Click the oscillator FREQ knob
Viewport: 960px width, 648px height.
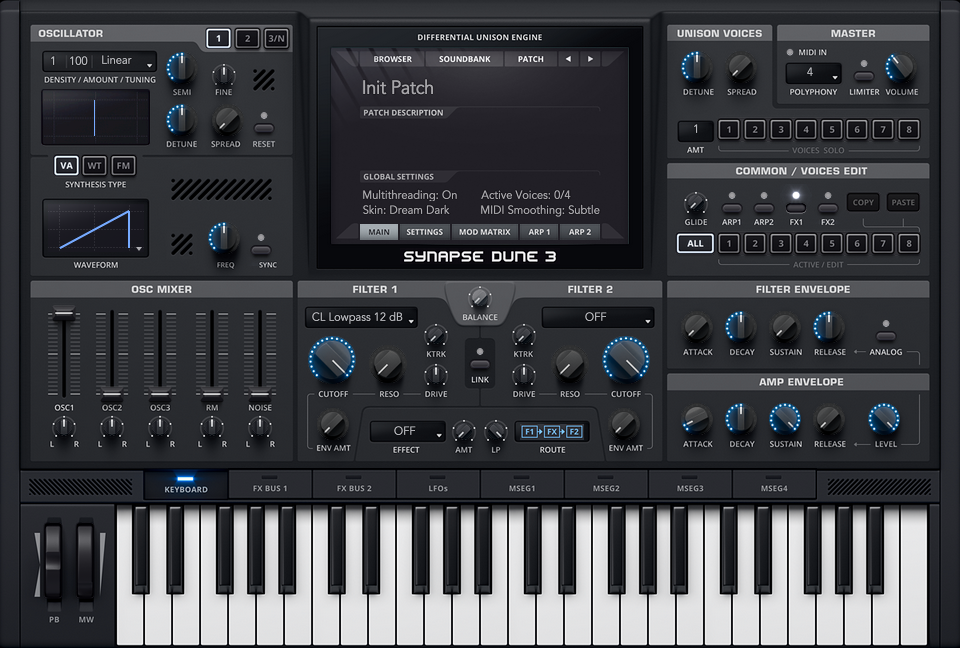coord(223,239)
